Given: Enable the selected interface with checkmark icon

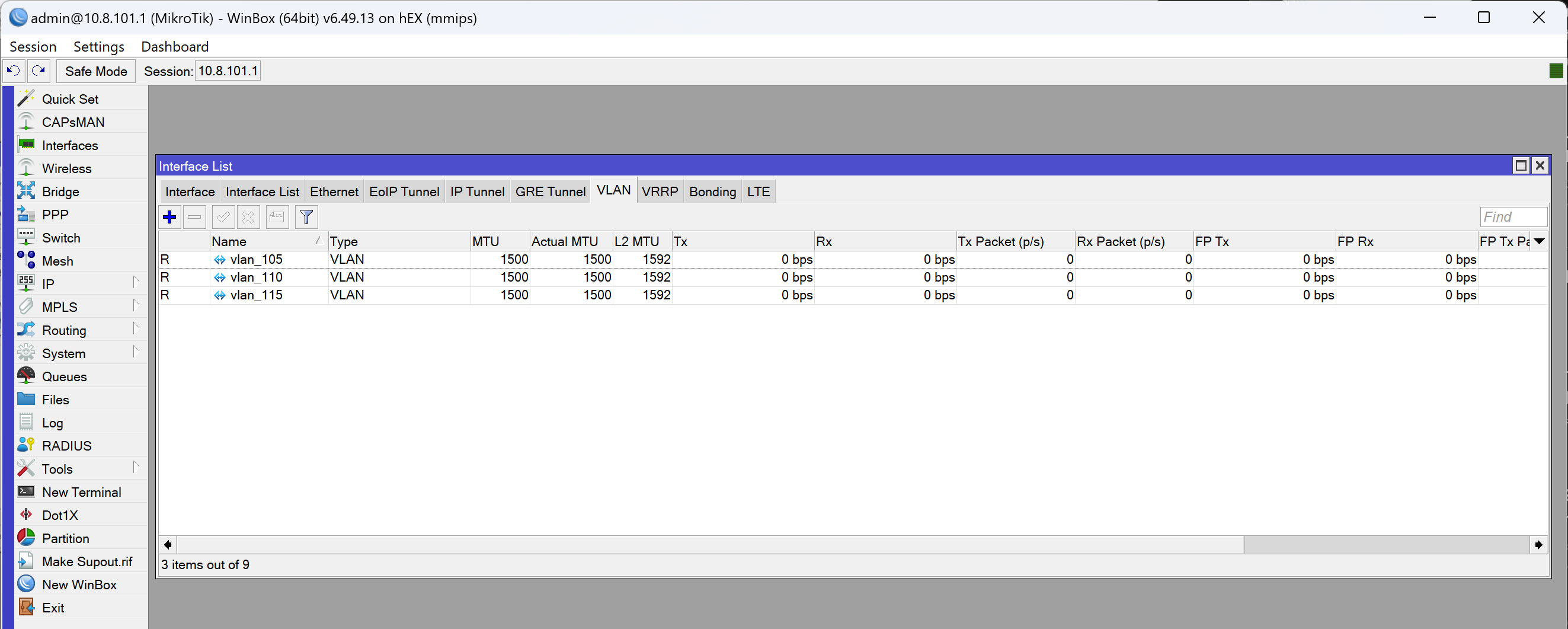Looking at the screenshot, I should coord(223,217).
